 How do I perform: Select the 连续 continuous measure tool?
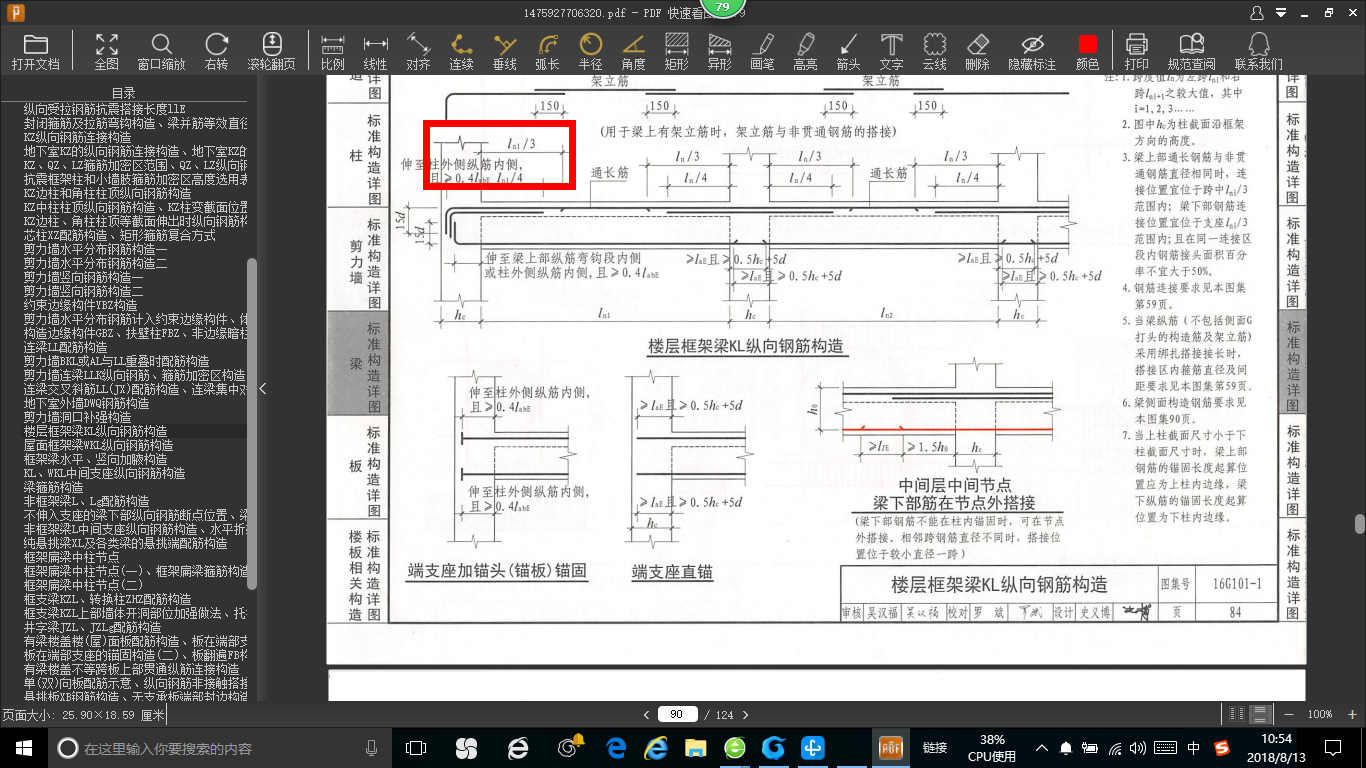click(461, 51)
